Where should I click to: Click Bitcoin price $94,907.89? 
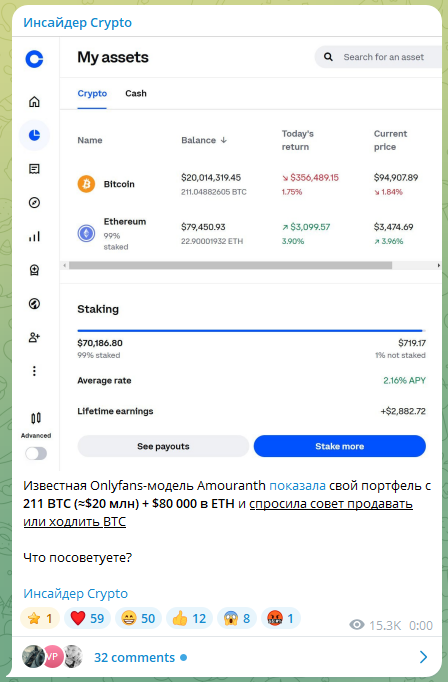tap(396, 177)
